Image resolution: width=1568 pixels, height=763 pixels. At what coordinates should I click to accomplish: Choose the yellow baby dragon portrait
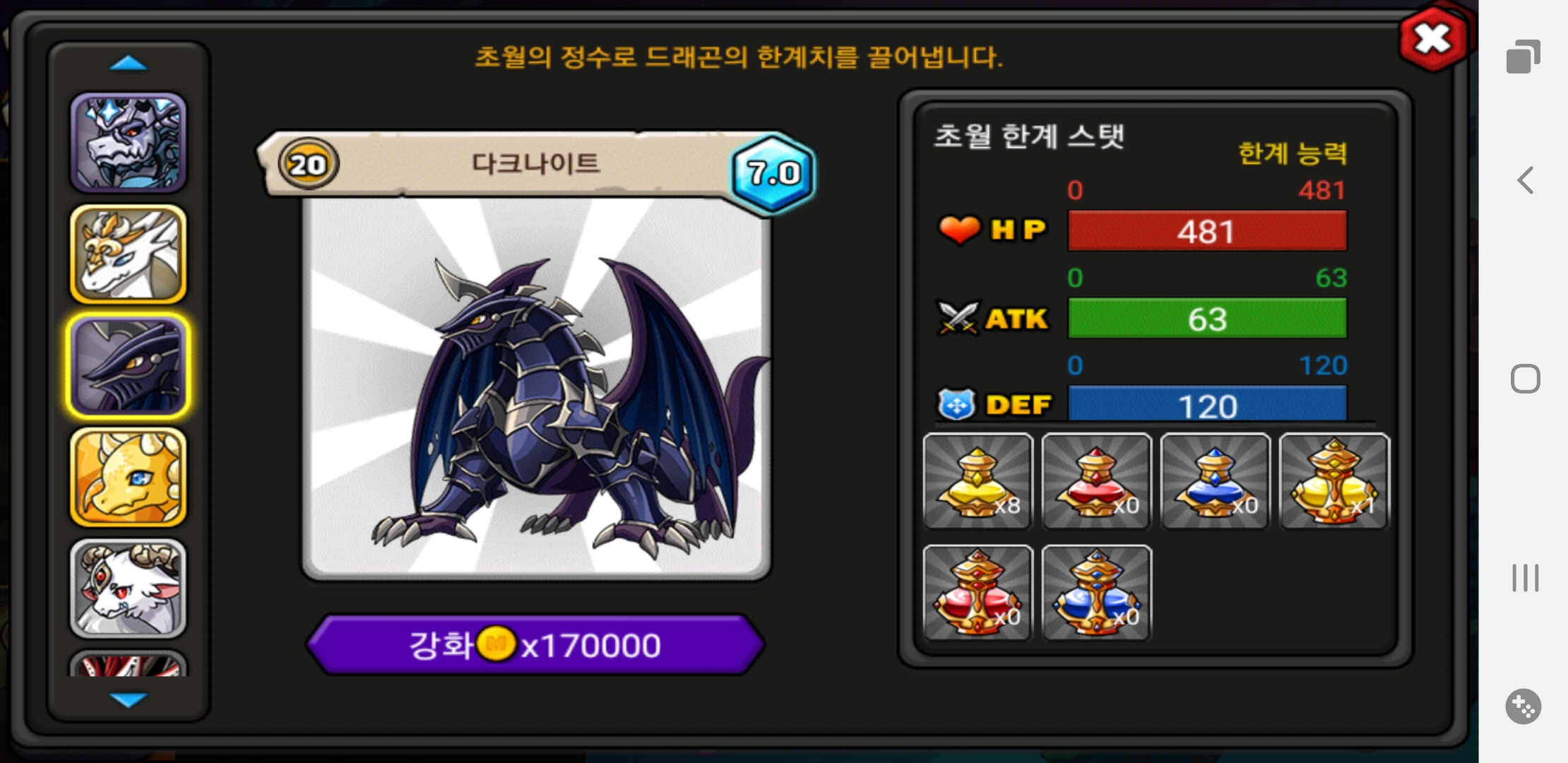point(128,478)
